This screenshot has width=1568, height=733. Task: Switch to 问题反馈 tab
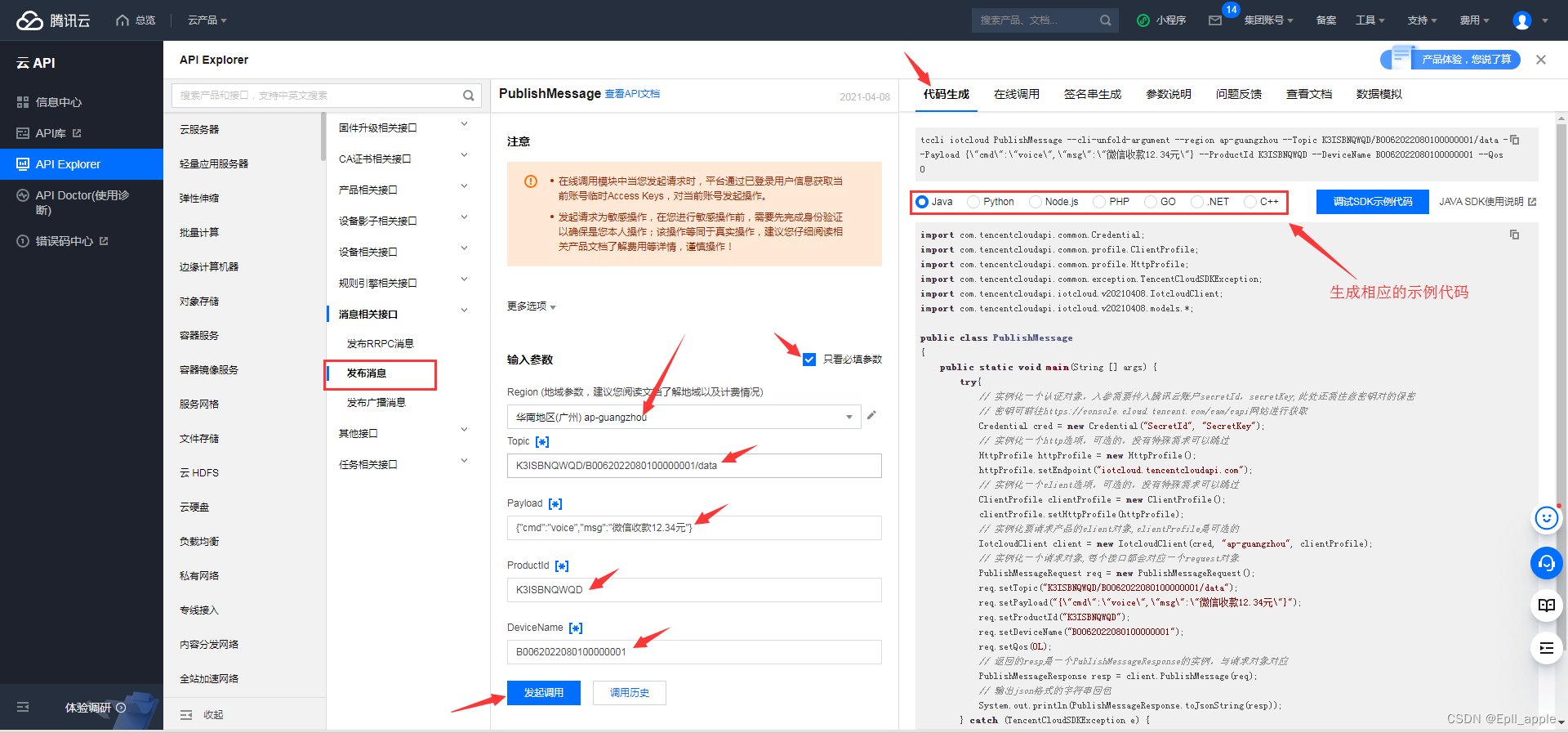point(1239,94)
